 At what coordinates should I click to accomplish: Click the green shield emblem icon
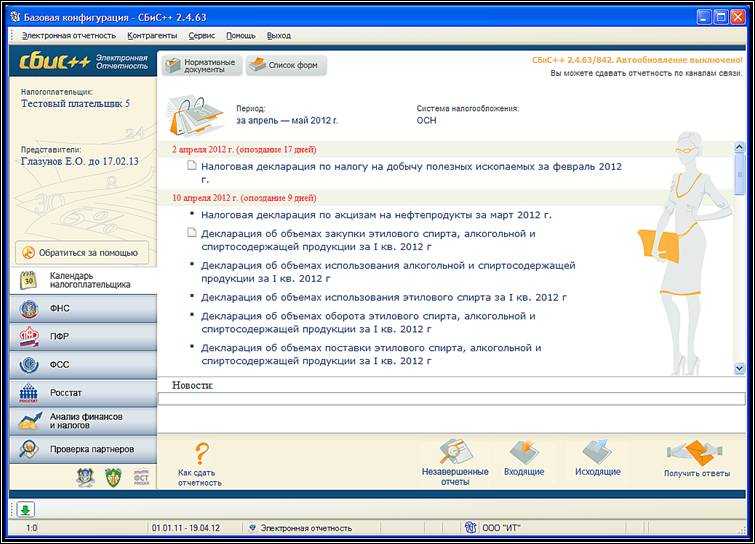tap(113, 478)
